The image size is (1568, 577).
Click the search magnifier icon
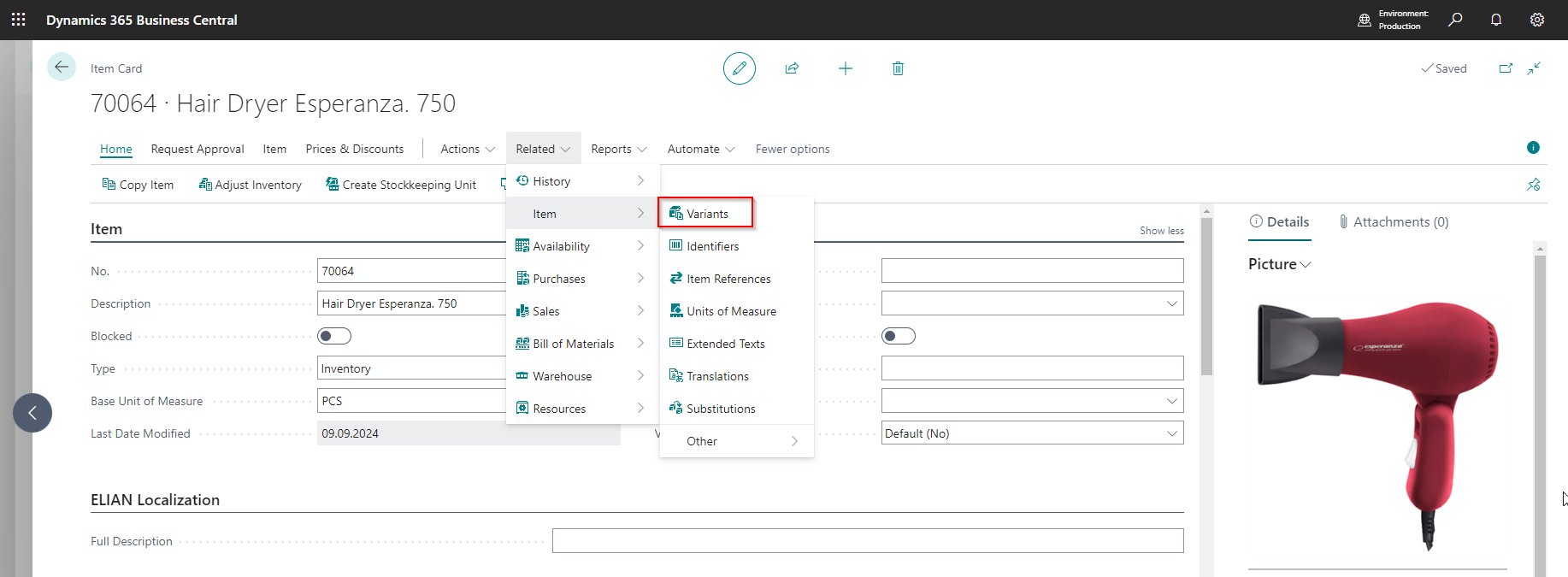pyautogui.click(x=1455, y=20)
